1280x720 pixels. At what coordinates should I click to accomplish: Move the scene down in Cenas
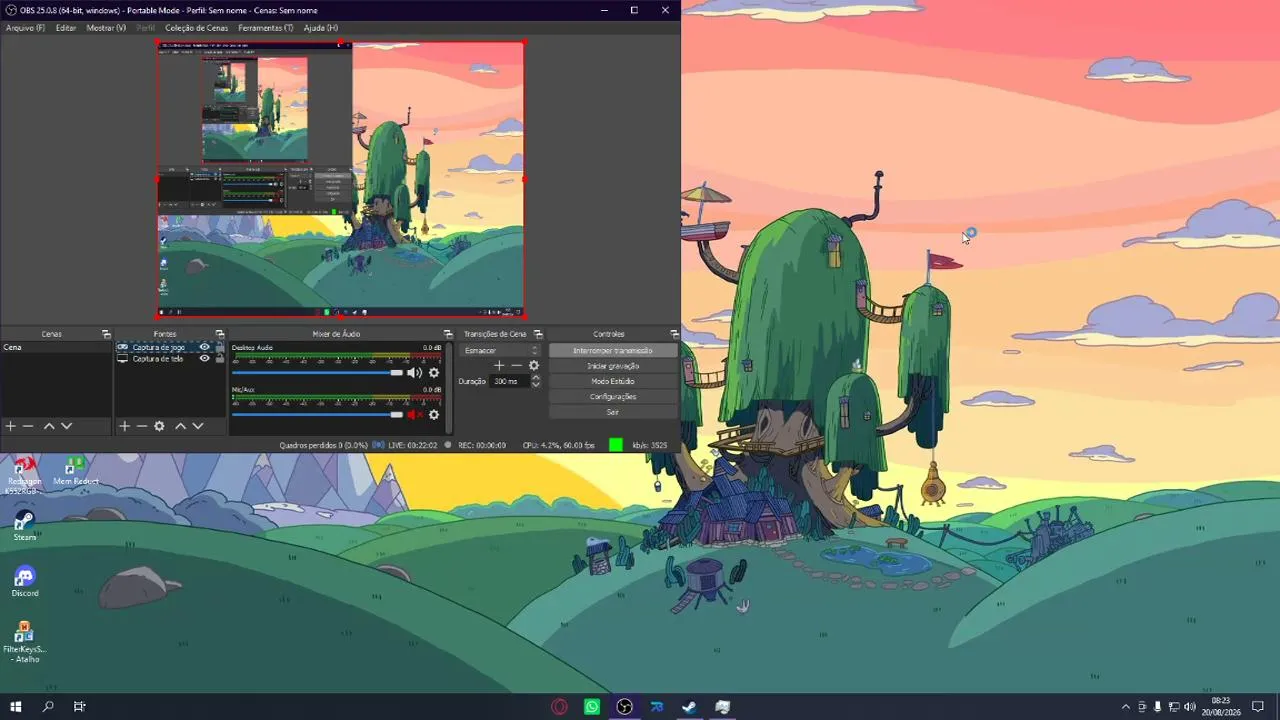[x=67, y=426]
